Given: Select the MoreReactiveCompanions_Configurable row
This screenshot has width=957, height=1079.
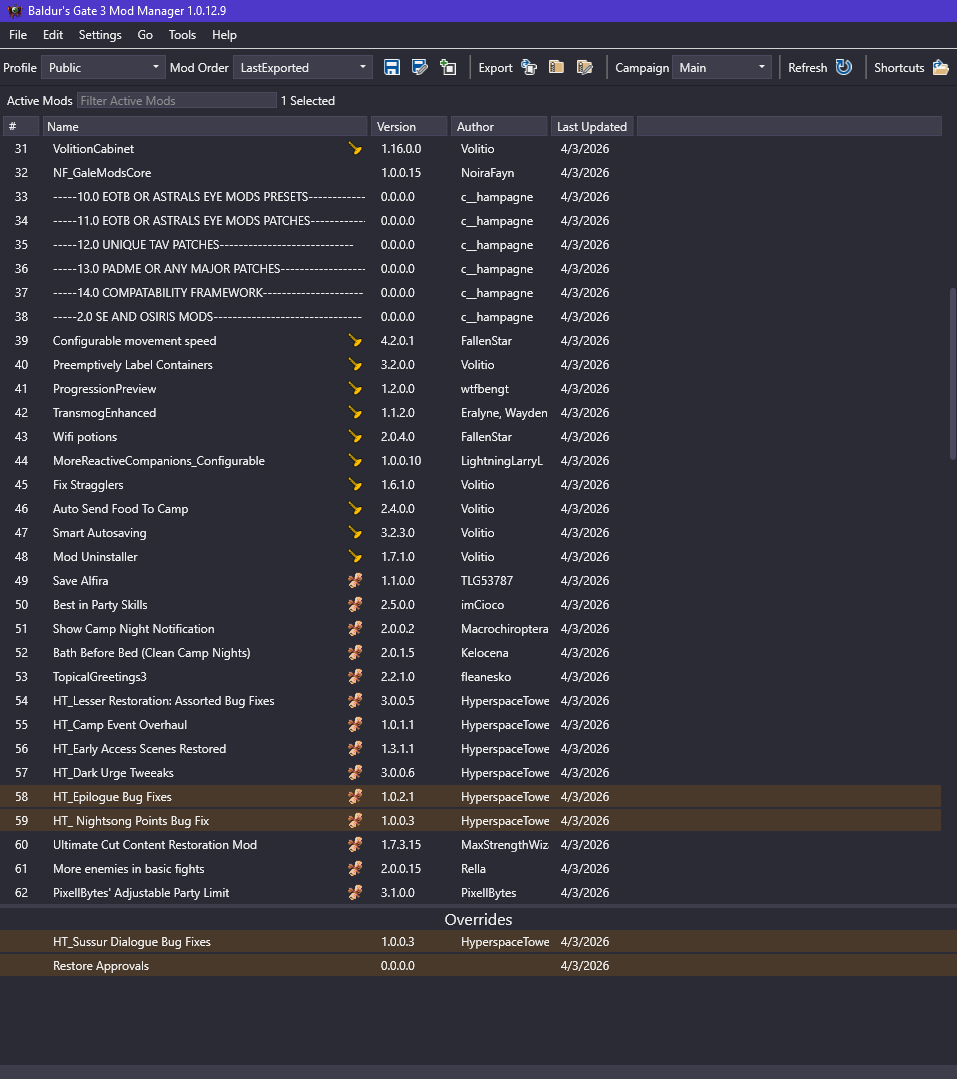Looking at the screenshot, I should [471, 461].
